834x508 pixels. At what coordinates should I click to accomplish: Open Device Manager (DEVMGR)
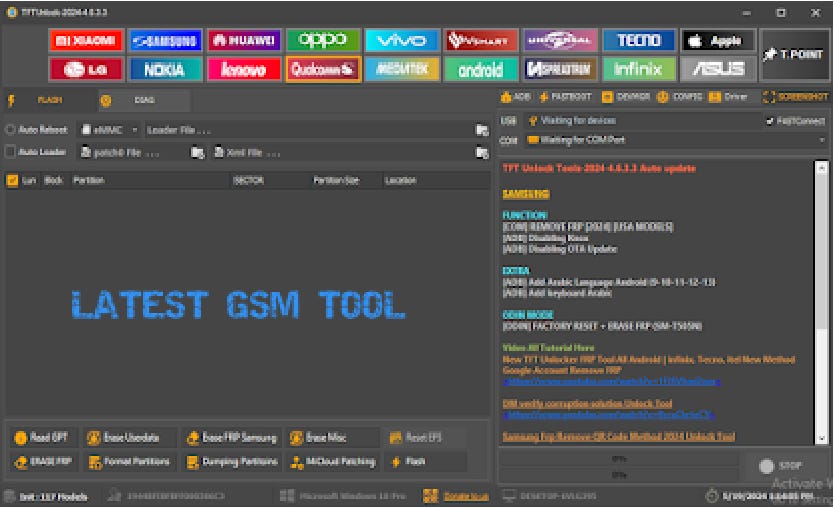(x=626, y=97)
